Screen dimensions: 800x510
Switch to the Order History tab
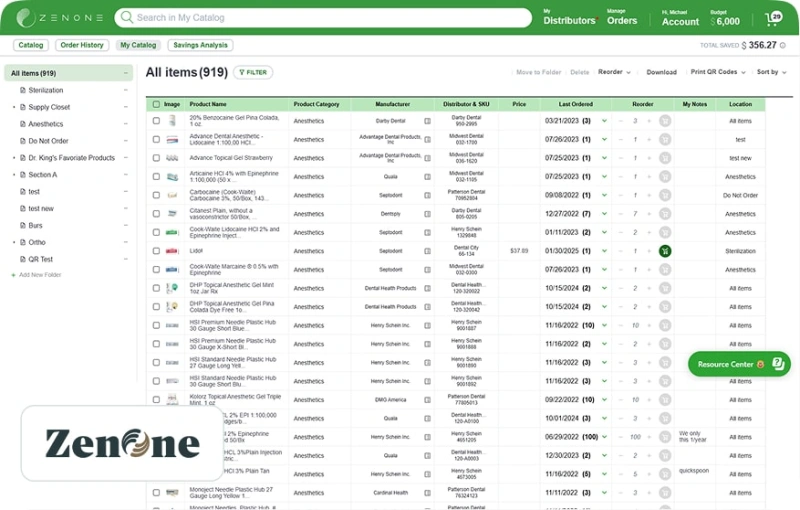coord(82,45)
